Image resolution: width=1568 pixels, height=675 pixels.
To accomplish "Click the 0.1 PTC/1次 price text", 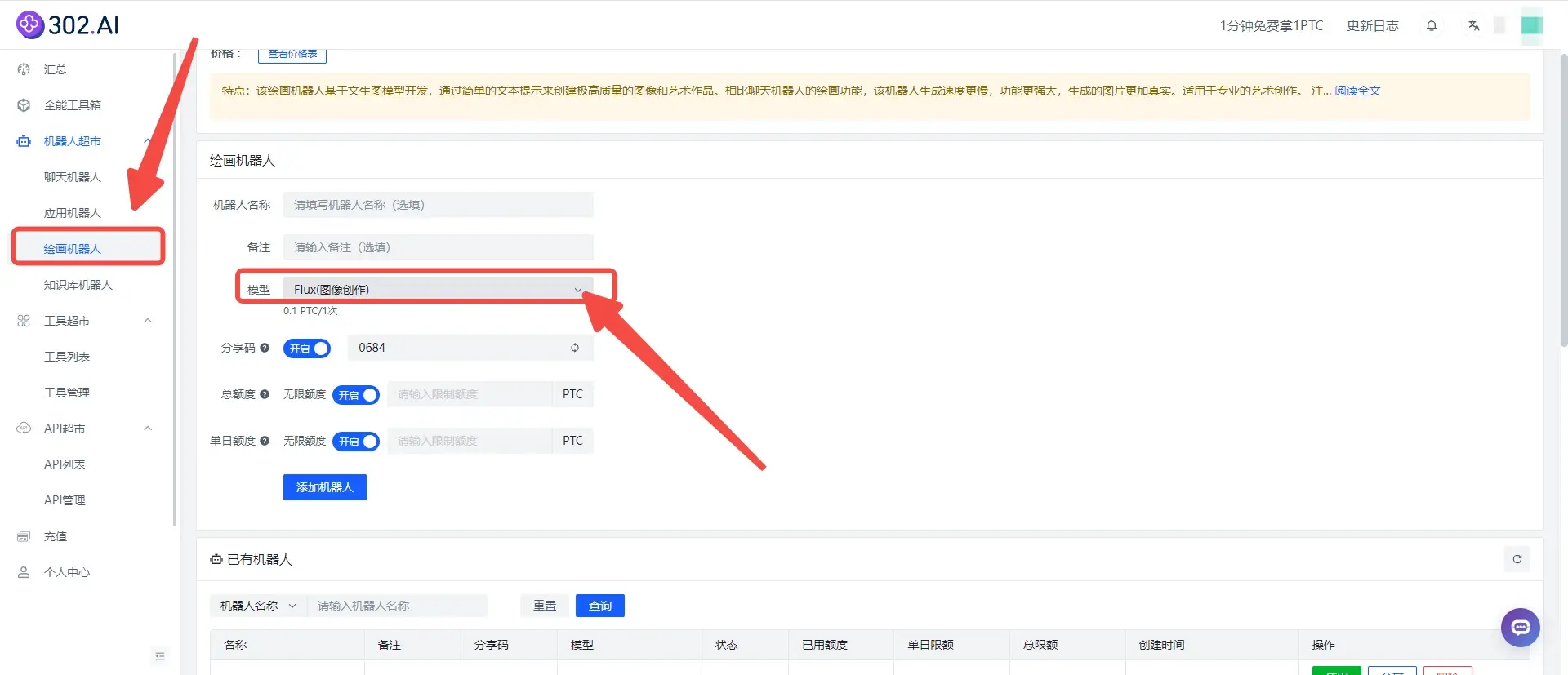I will click(x=310, y=311).
